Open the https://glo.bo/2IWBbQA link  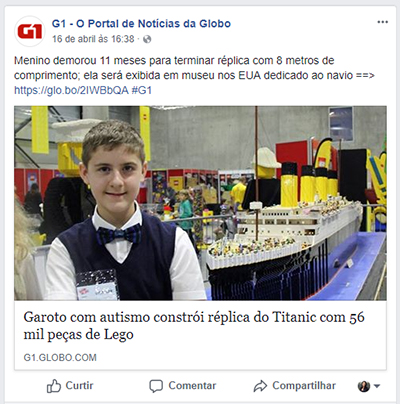point(71,90)
